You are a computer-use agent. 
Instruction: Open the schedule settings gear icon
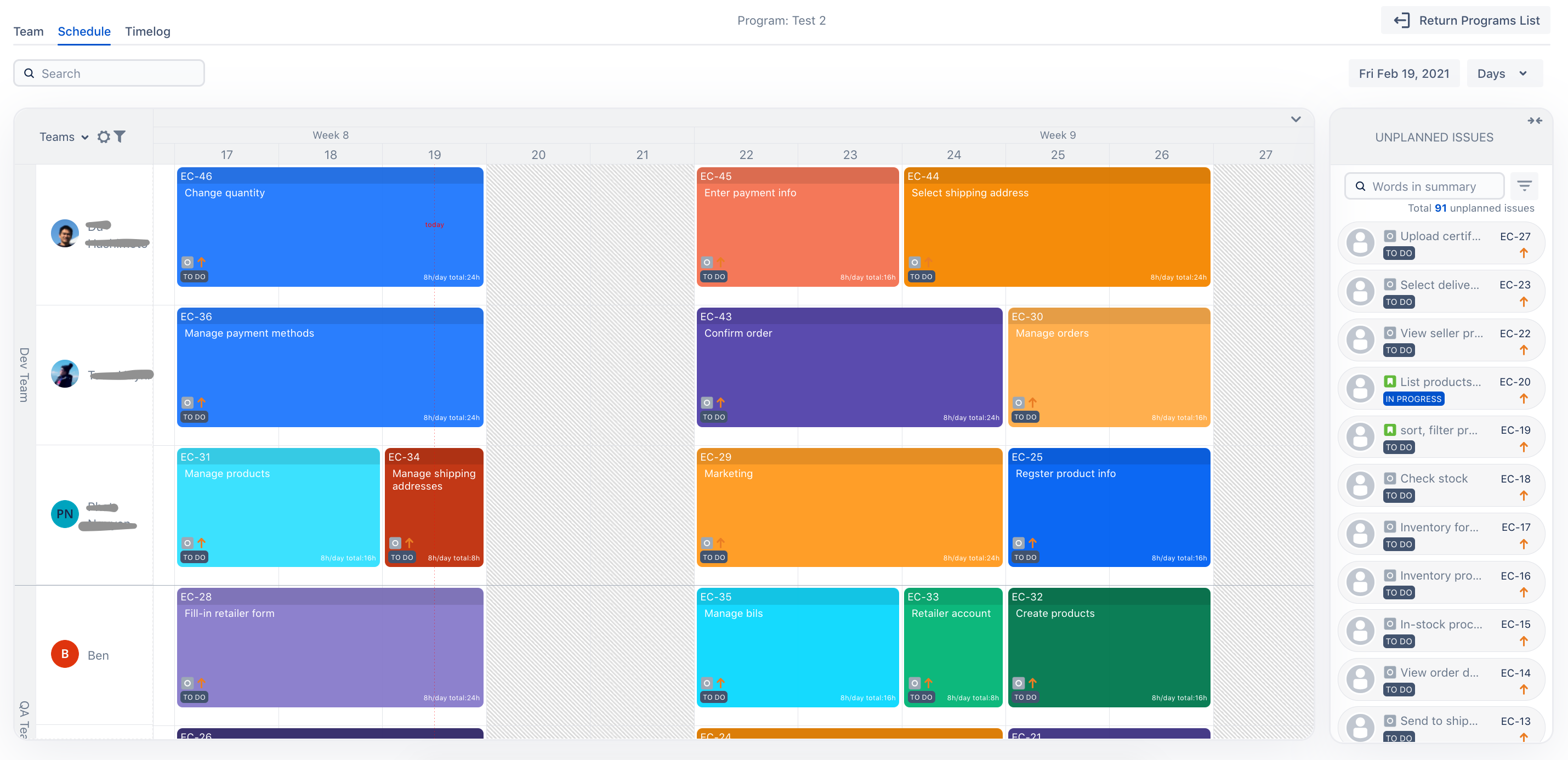104,137
